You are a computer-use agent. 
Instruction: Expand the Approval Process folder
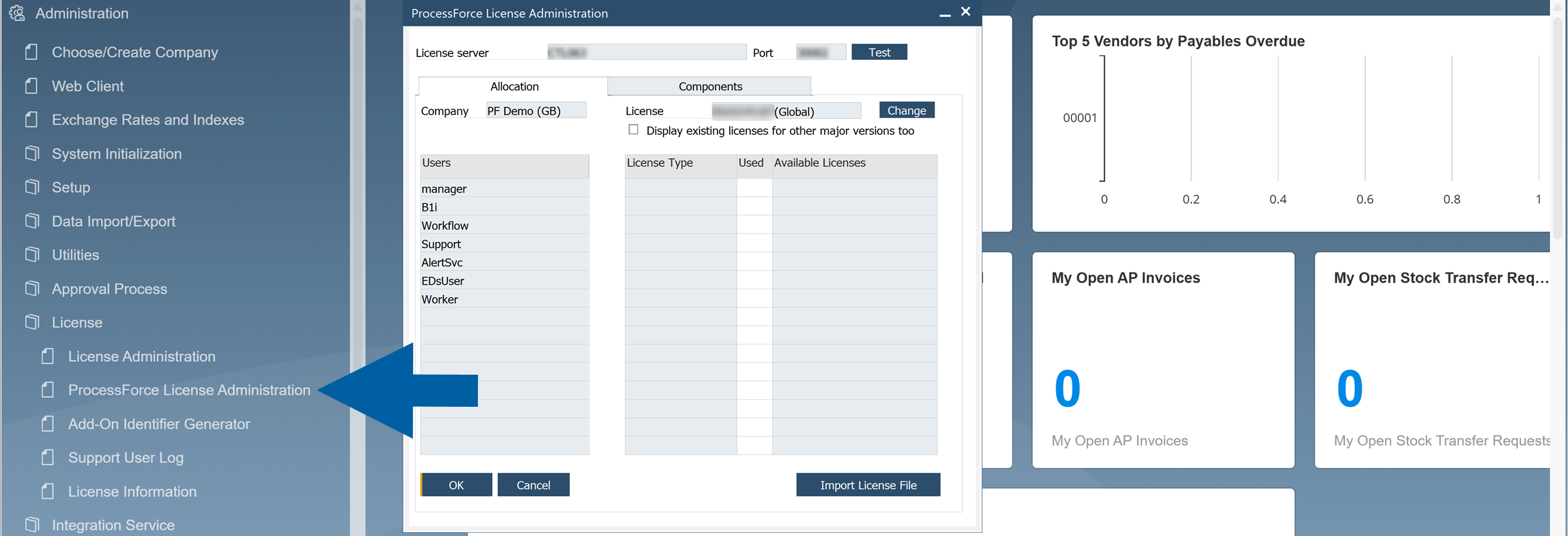pos(109,289)
